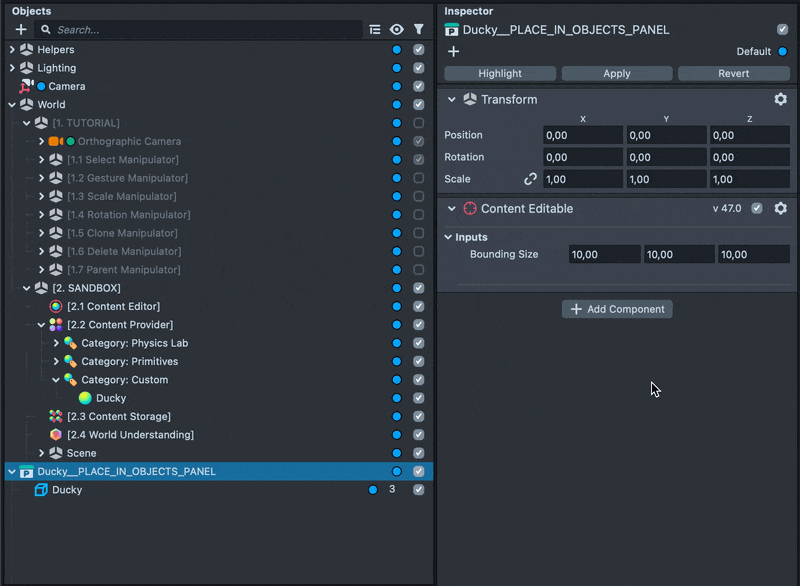Click the hierarchy list view icon
This screenshot has height=586, width=800.
(x=375, y=30)
